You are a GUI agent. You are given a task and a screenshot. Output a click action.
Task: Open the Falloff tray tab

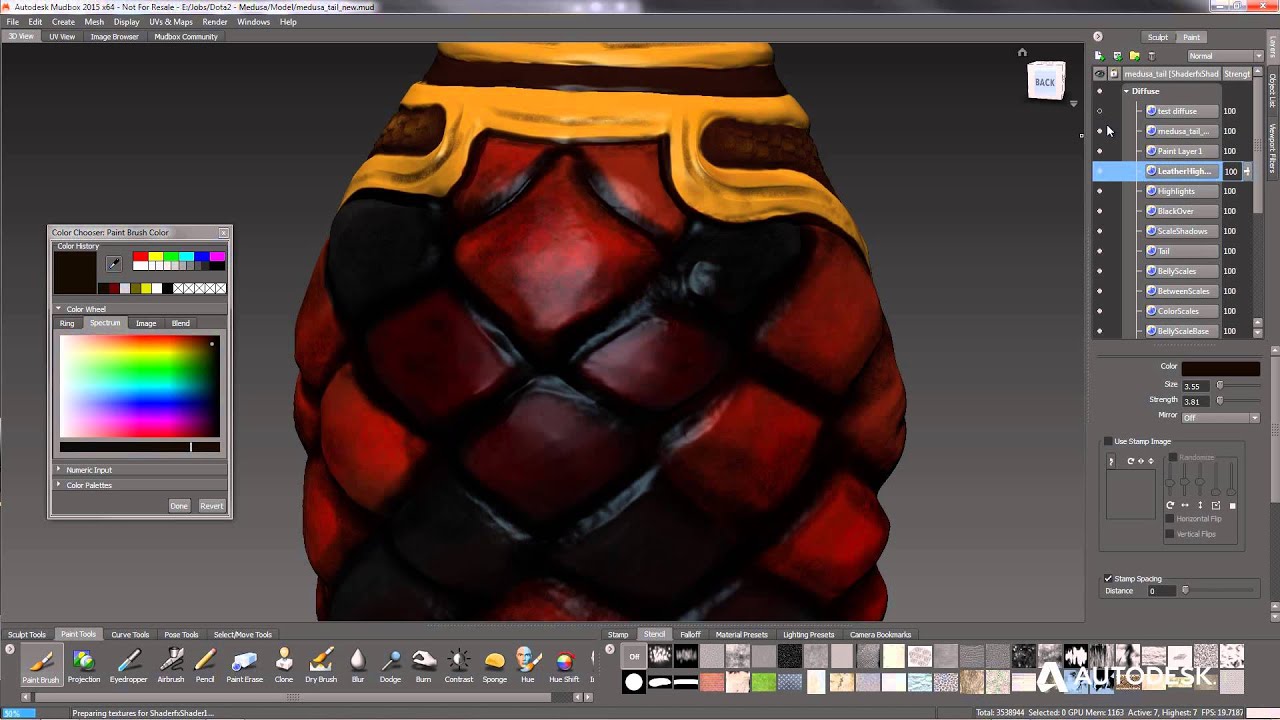(691, 634)
